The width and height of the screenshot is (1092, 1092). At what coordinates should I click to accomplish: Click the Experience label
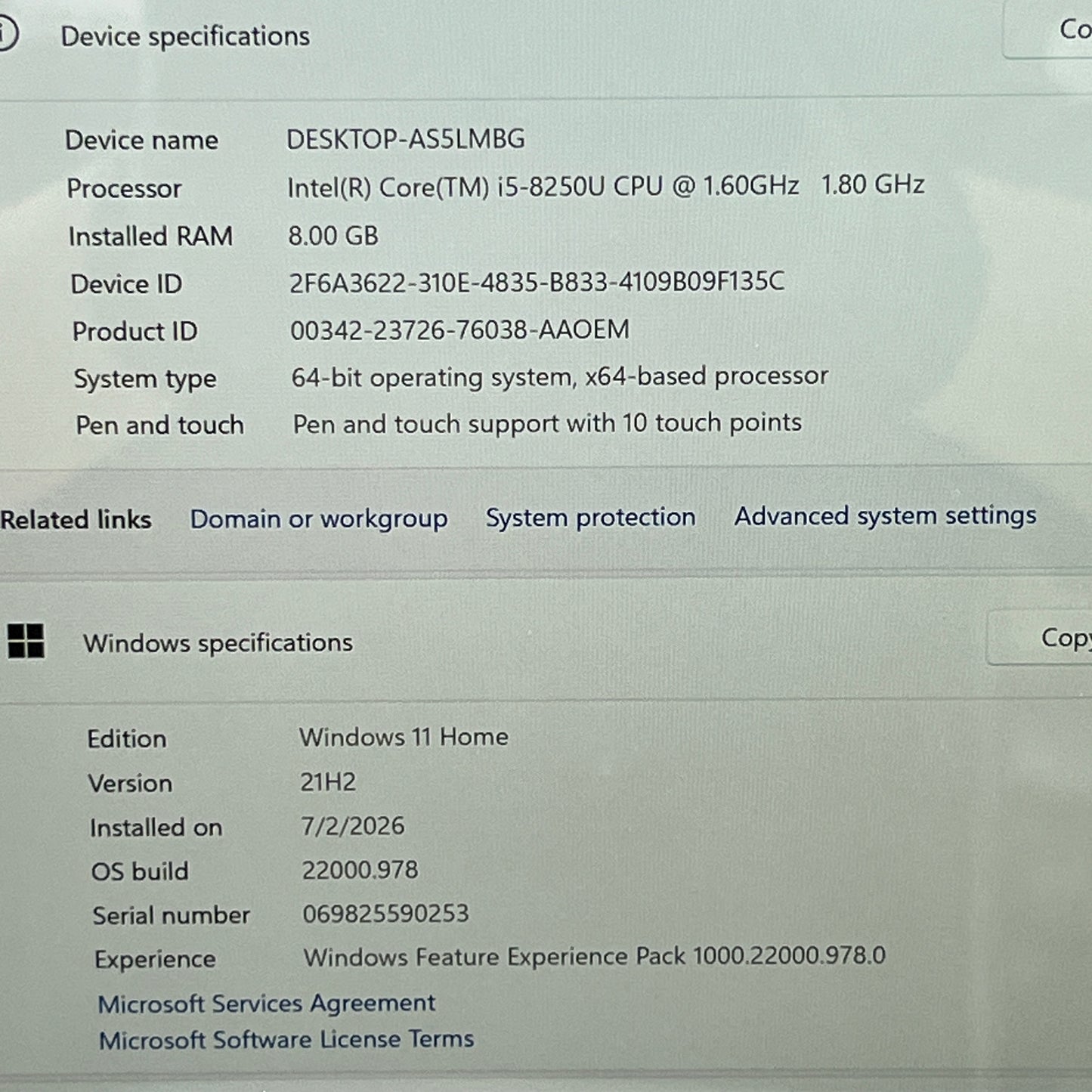coord(155,960)
